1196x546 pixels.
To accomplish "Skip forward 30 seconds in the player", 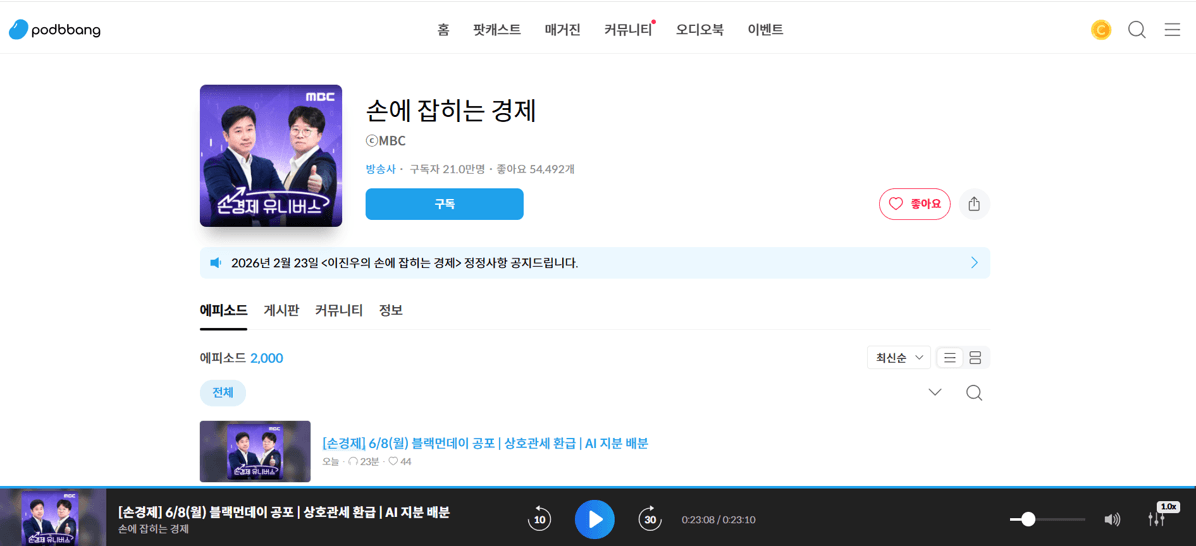I will (x=650, y=519).
